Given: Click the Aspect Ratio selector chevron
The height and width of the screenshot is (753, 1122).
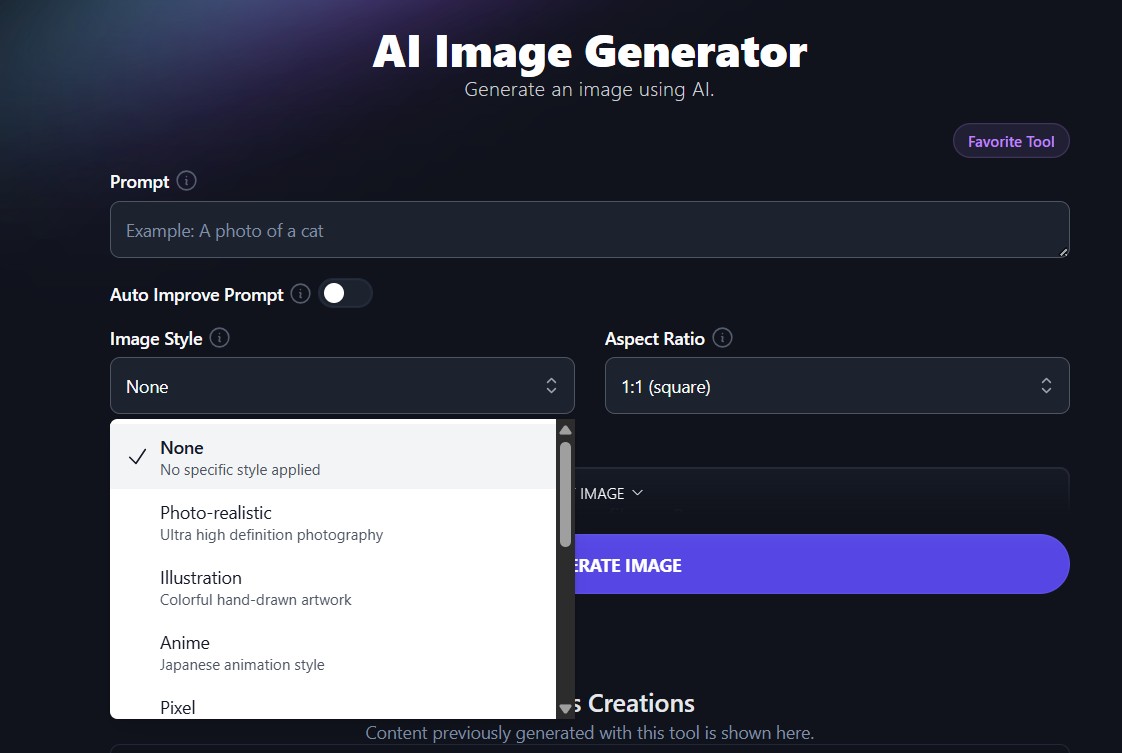Looking at the screenshot, I should tap(1046, 385).
